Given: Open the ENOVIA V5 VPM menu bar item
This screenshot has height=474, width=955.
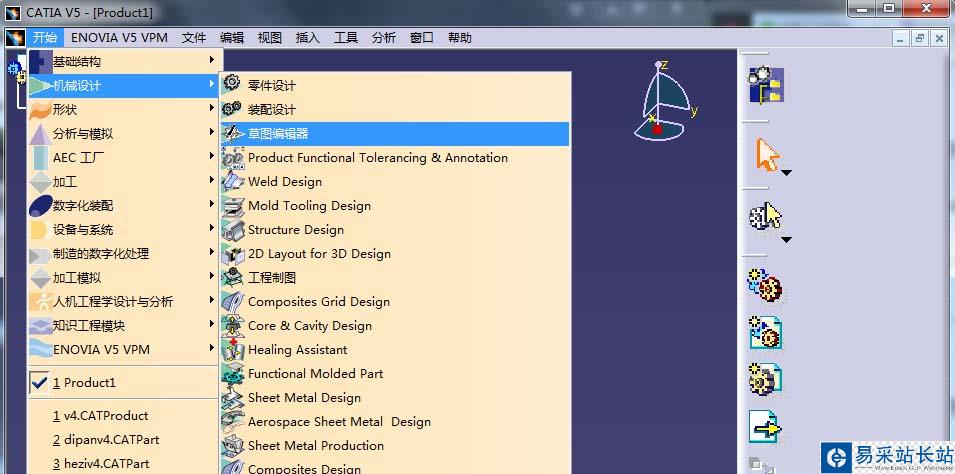Looking at the screenshot, I should coord(119,38).
